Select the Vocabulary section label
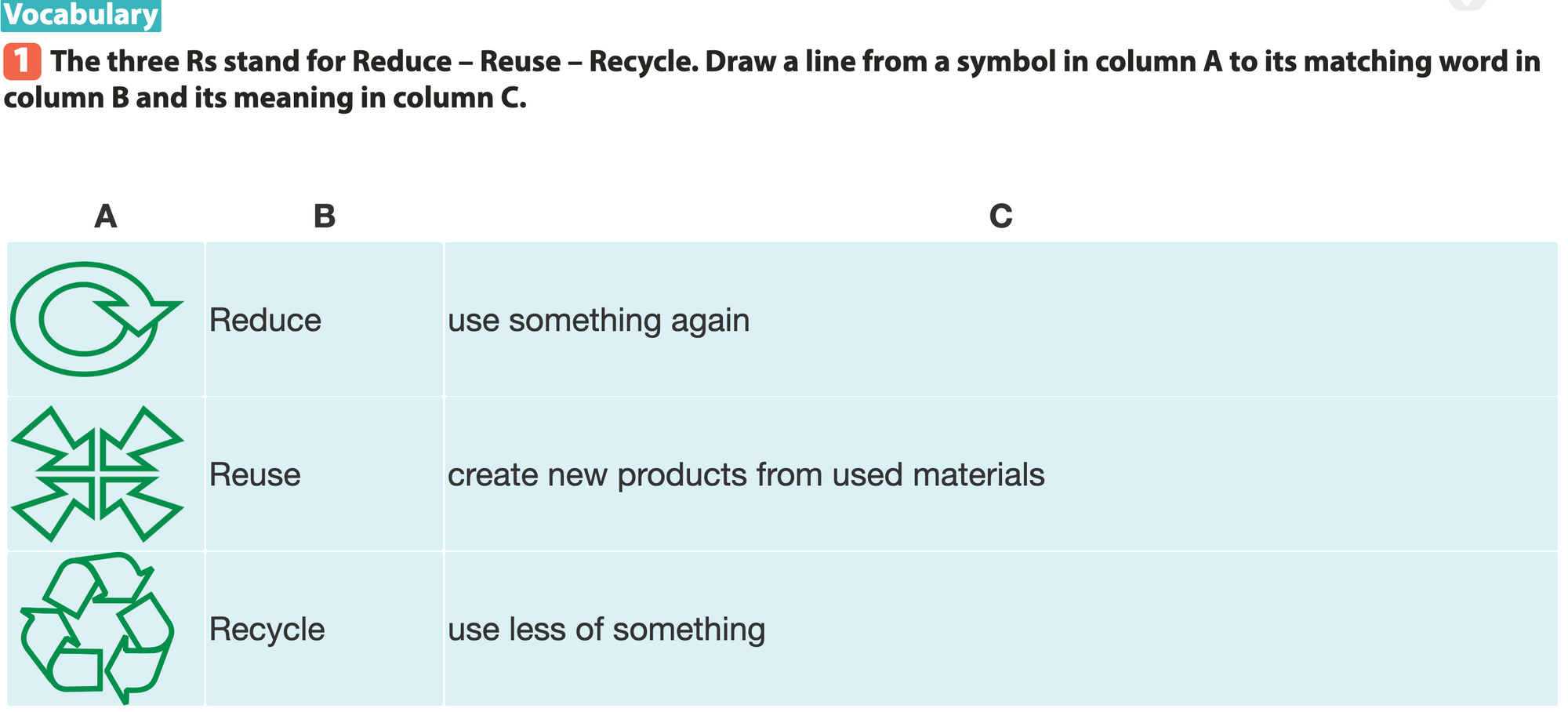The image size is (1568, 712). point(81,15)
